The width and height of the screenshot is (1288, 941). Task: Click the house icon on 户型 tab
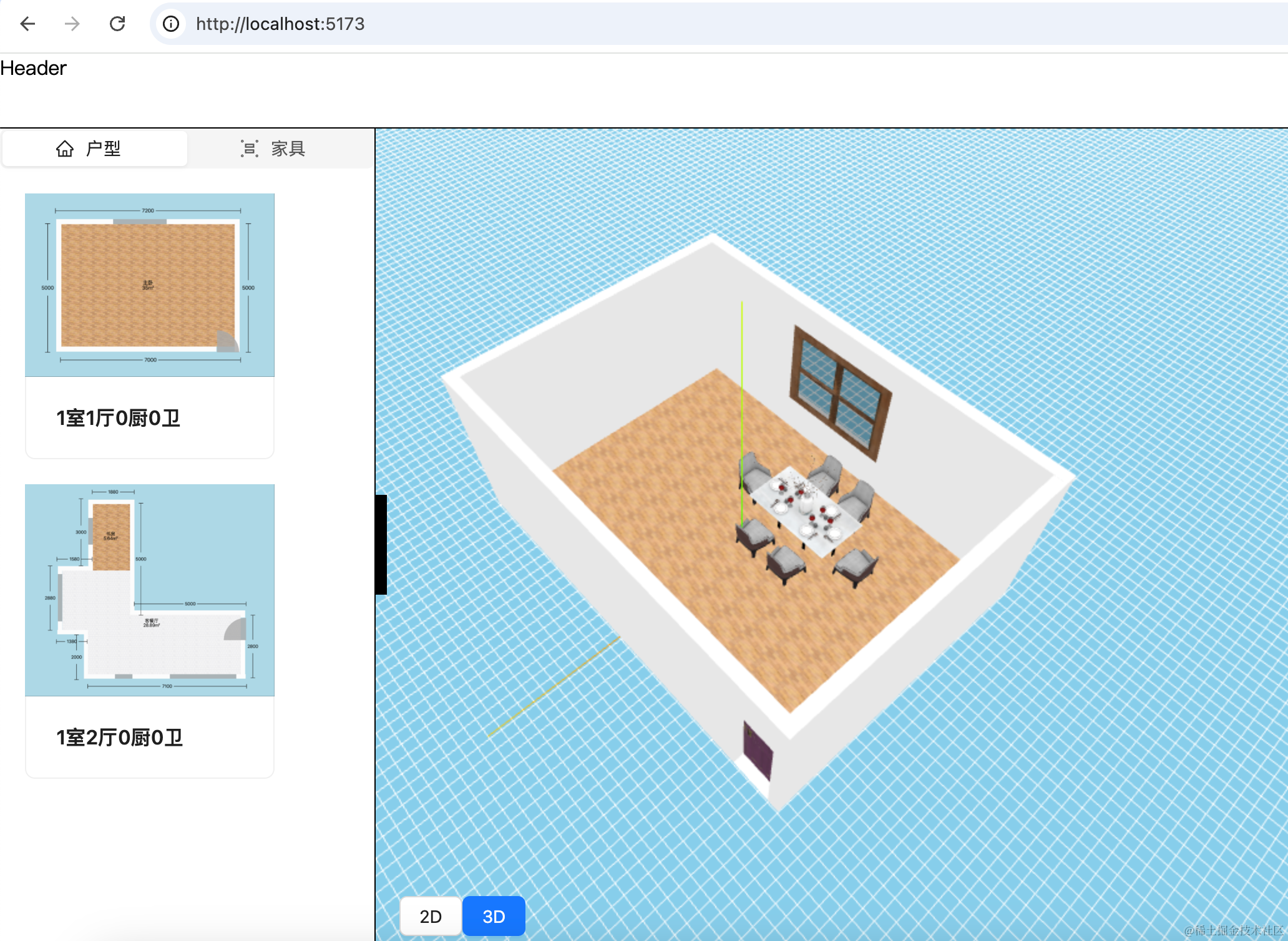click(65, 149)
